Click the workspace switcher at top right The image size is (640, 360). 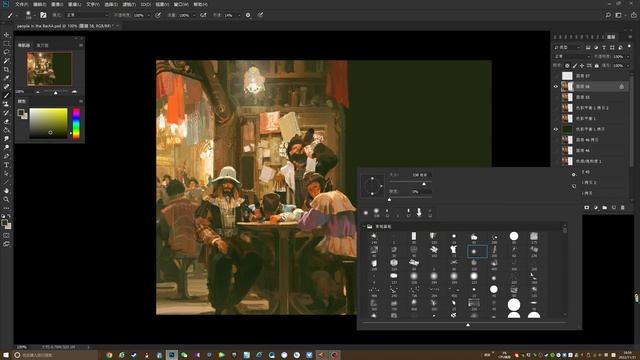pos(619,15)
